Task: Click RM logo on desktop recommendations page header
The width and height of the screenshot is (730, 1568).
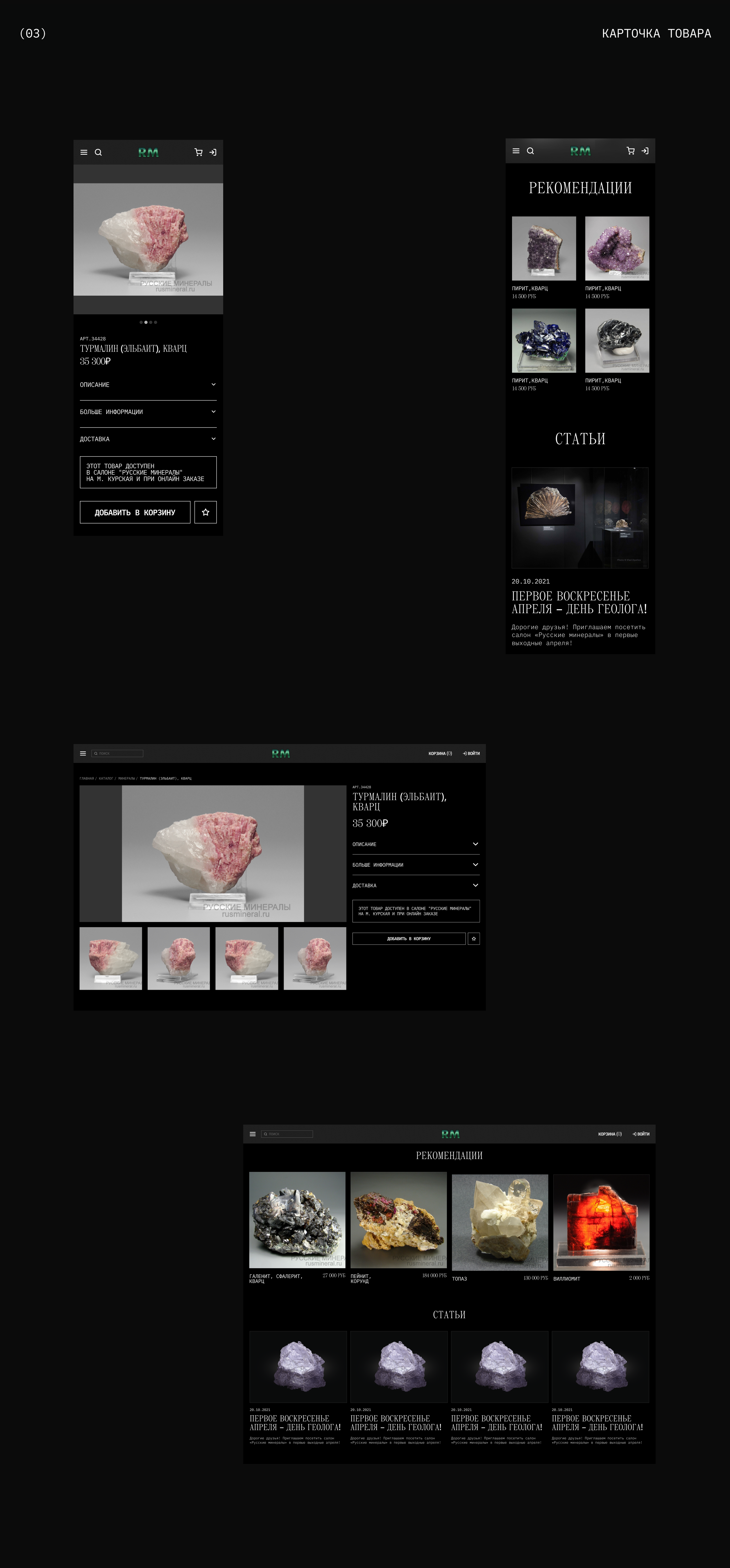Action: pyautogui.click(x=450, y=1134)
